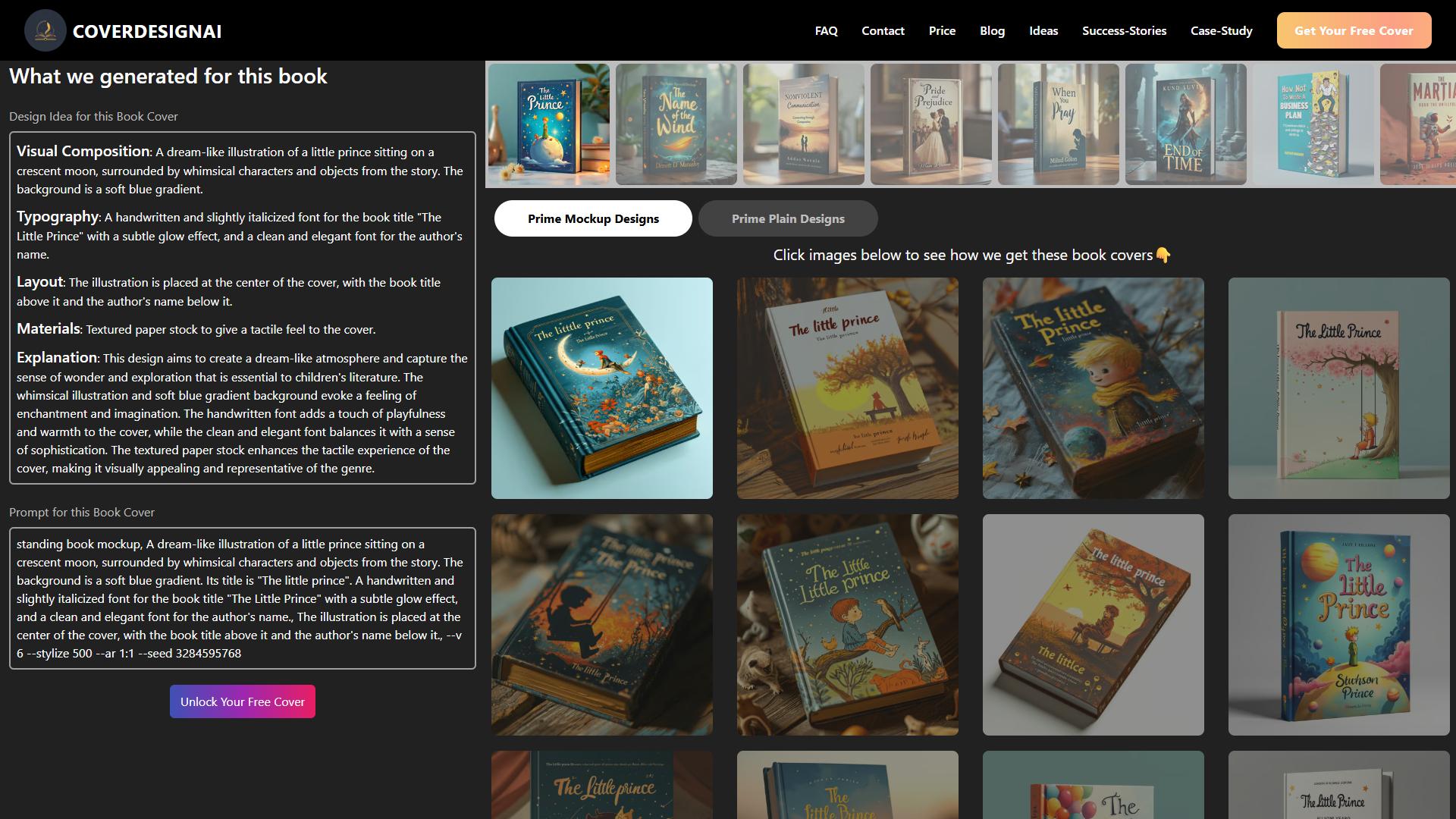Select the Pride and Prejudice carousel thumbnail

pos(931,124)
